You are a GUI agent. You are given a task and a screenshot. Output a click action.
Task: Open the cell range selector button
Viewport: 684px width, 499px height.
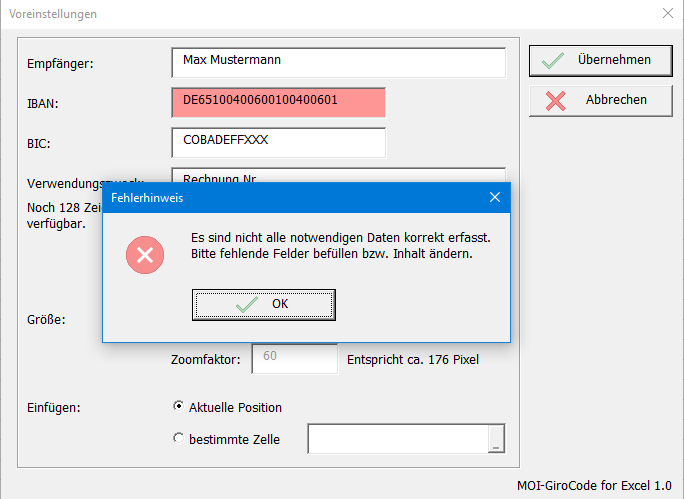click(496, 439)
